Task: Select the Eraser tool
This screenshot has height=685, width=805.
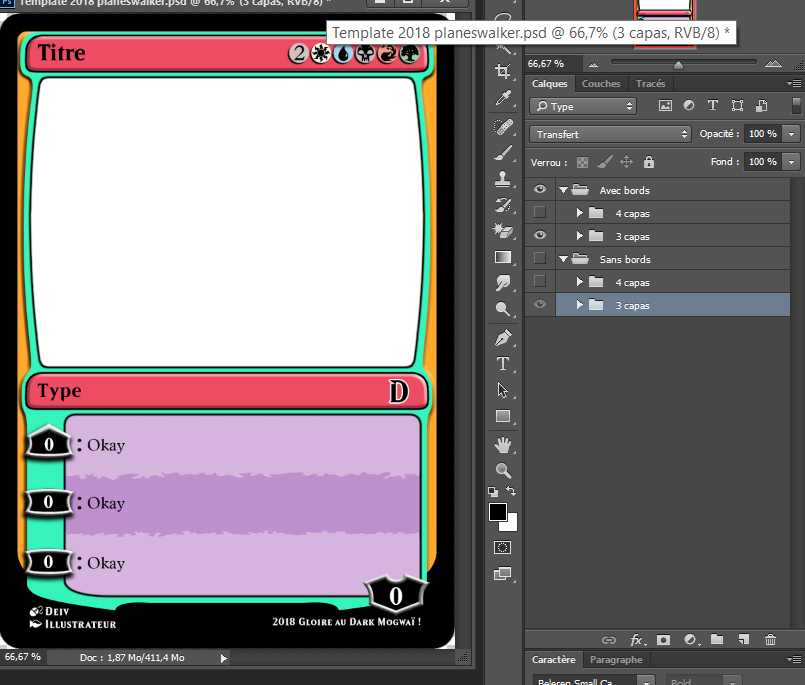Action: [503, 231]
